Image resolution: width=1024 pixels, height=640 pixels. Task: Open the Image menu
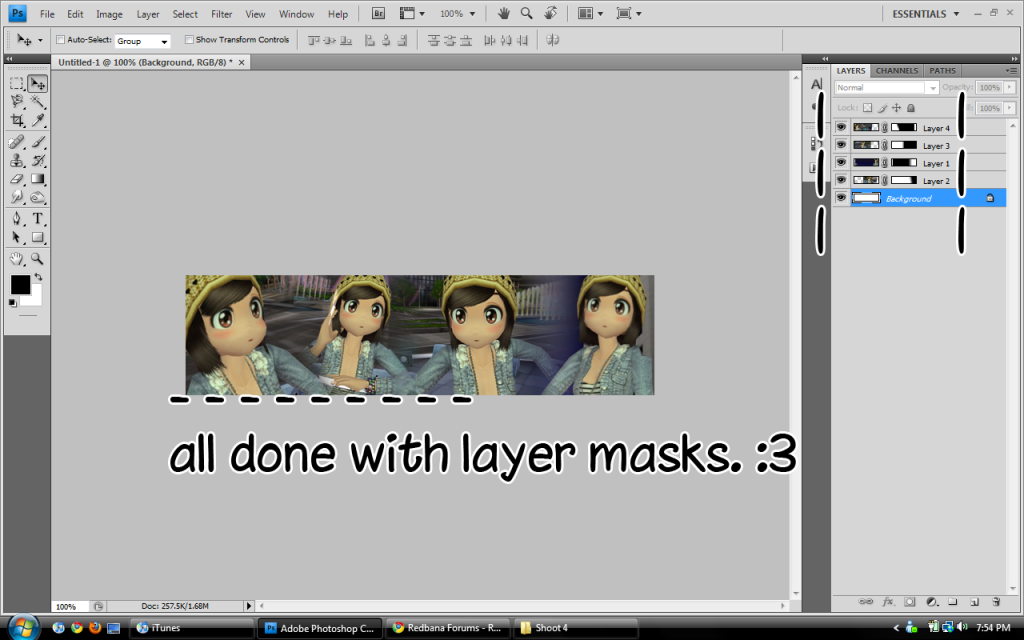click(109, 14)
